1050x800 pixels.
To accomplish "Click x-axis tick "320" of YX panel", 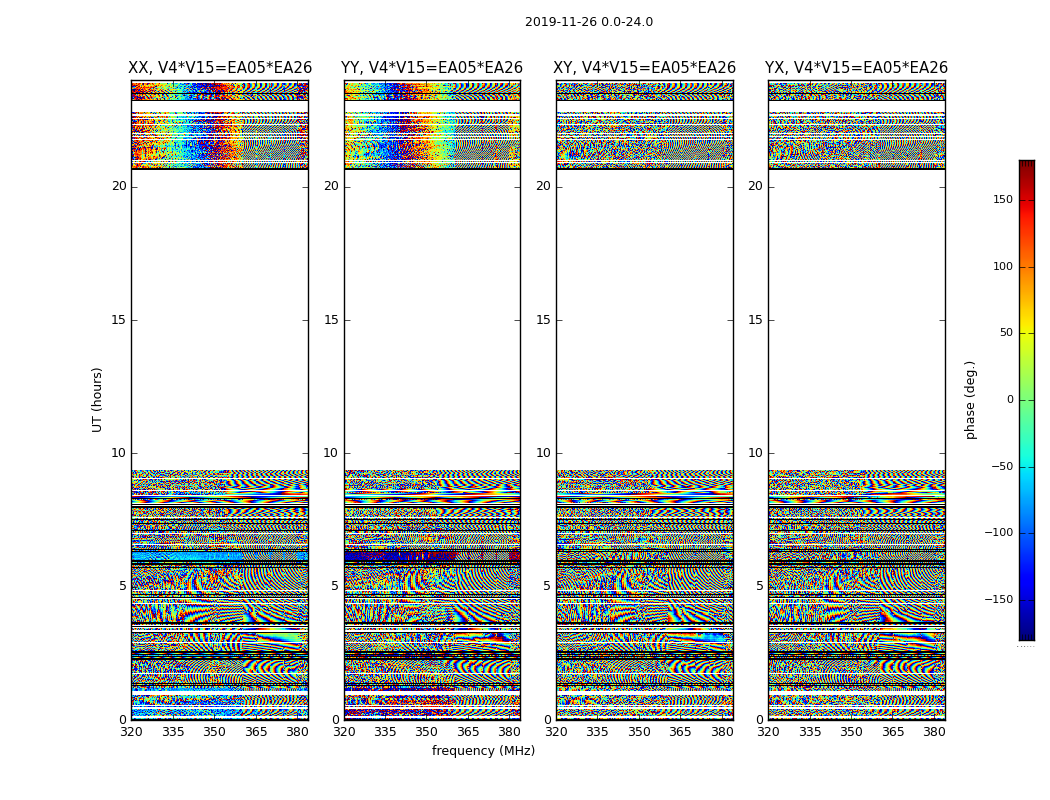I will pyautogui.click(x=768, y=732).
